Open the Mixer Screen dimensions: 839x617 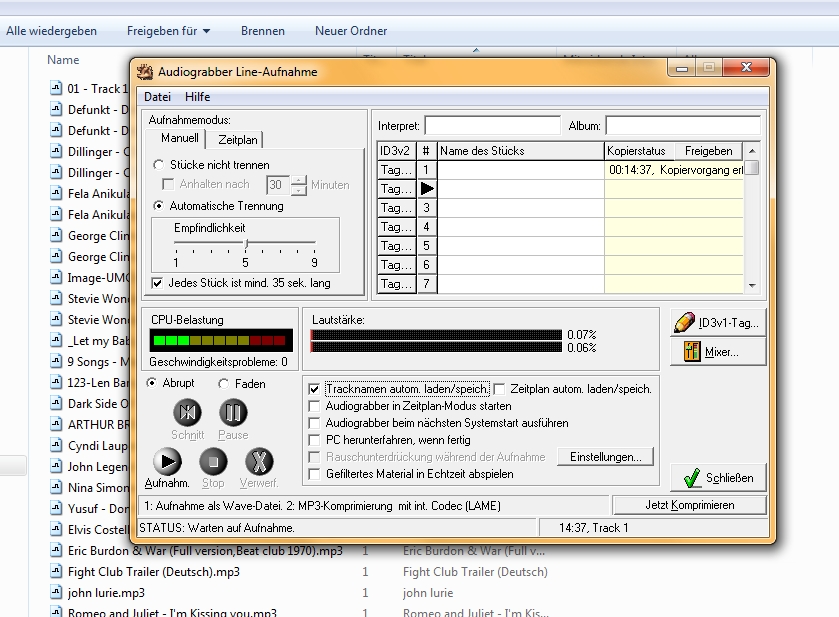tap(718, 352)
